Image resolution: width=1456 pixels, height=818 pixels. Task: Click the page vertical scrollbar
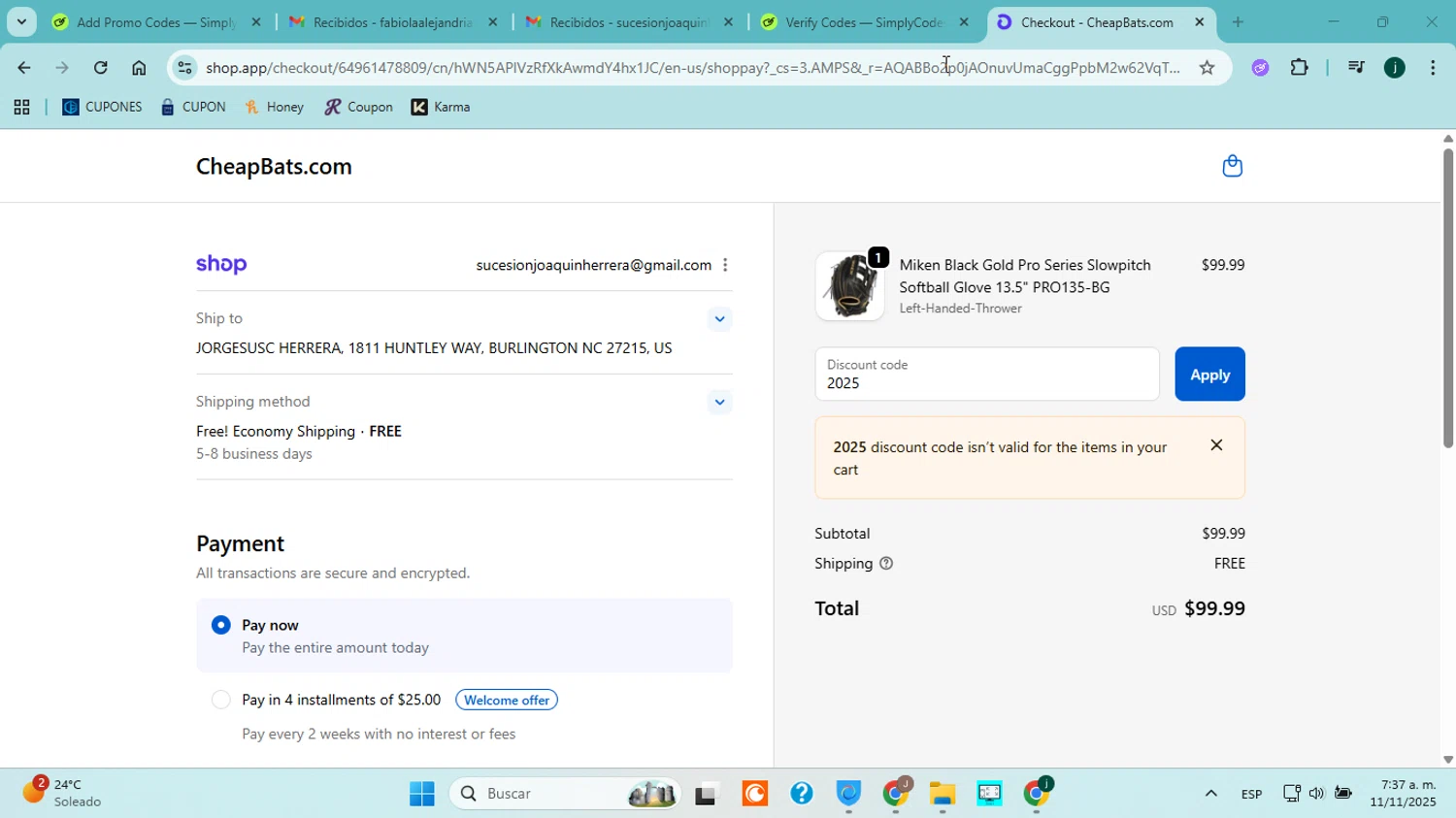point(1447,299)
